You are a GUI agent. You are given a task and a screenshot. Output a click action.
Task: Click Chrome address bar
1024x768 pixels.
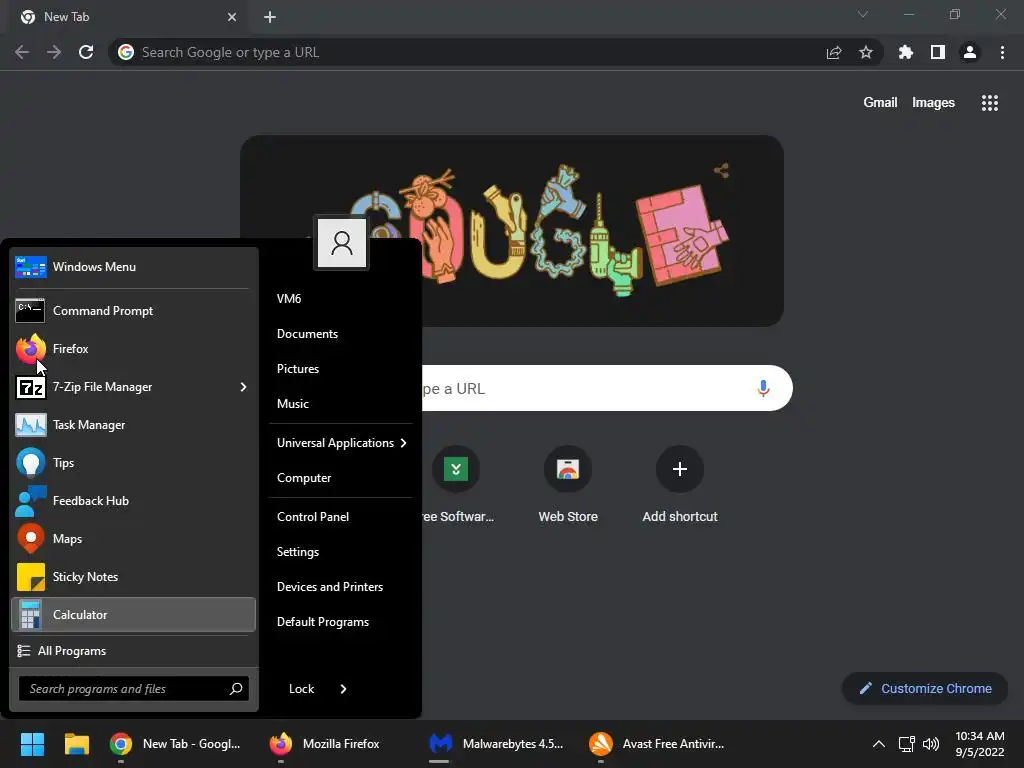pyautogui.click(x=496, y=52)
